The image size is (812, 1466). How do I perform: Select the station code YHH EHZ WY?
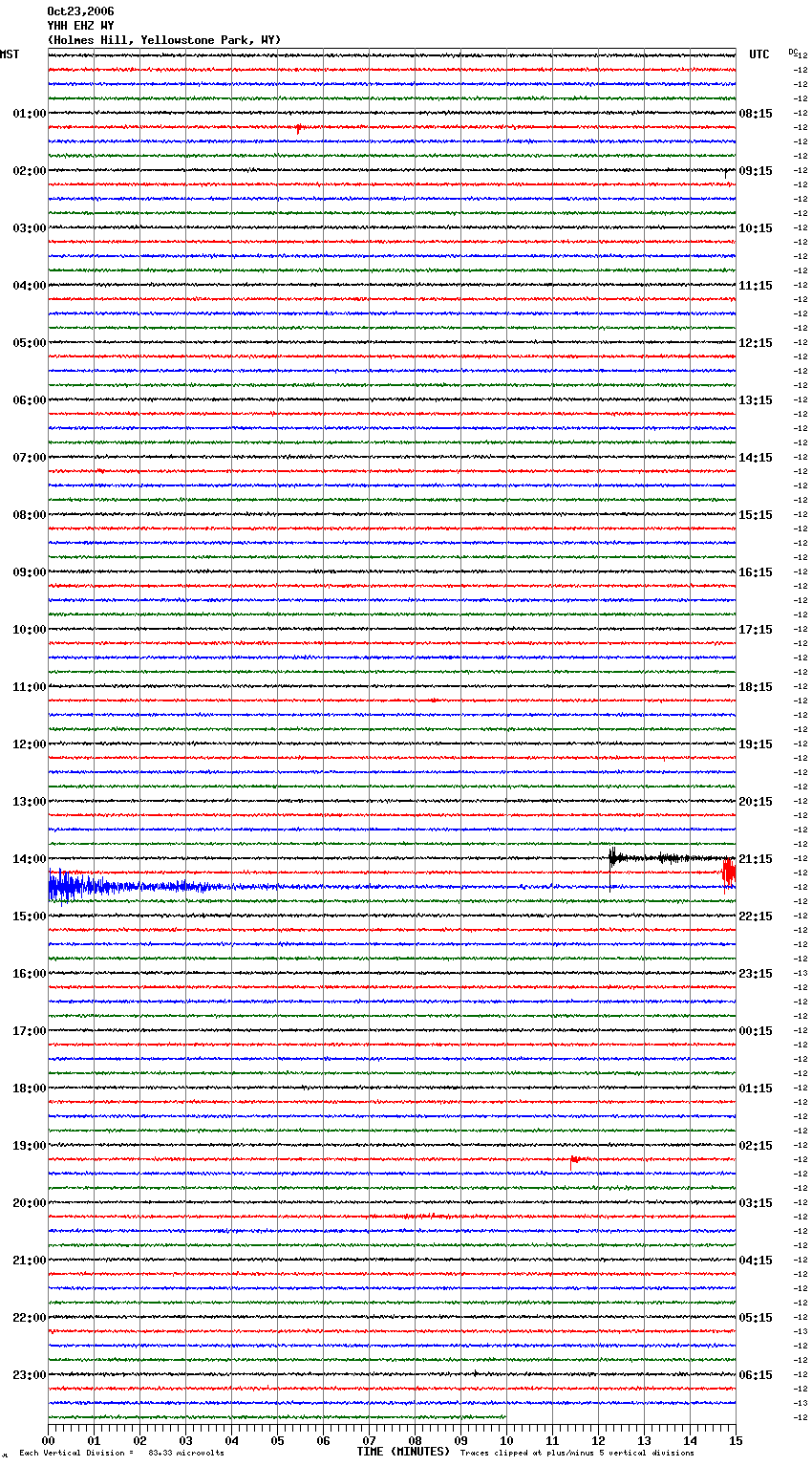coord(80,26)
